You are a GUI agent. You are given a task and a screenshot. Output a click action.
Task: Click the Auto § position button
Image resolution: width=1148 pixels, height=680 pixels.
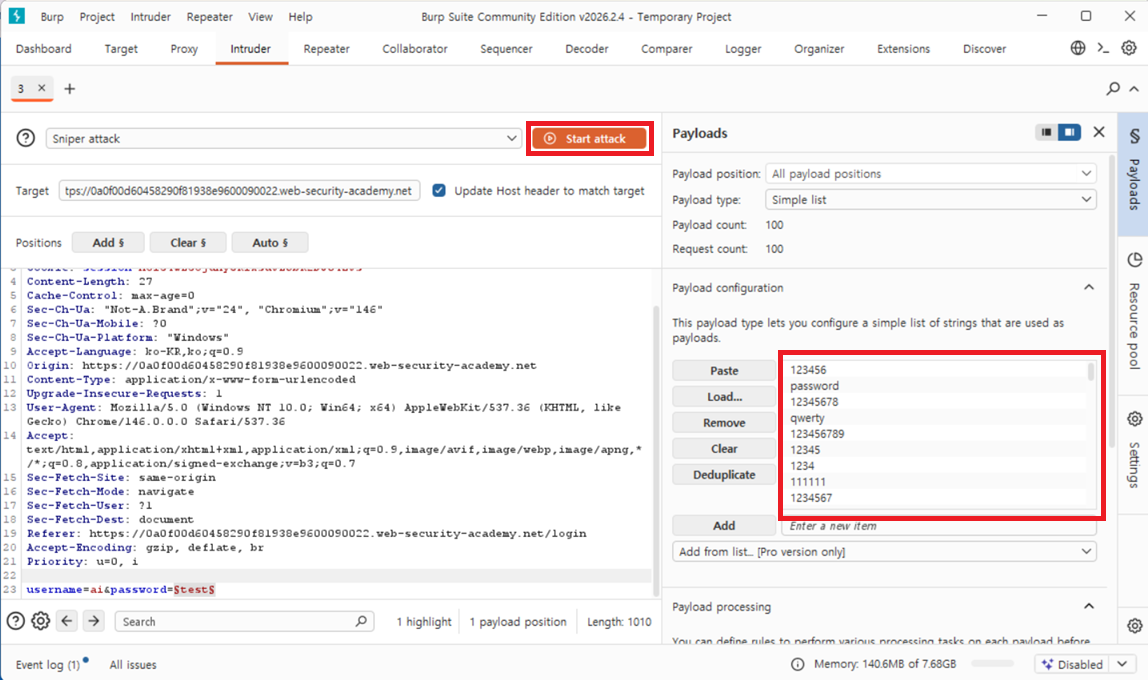coord(270,242)
